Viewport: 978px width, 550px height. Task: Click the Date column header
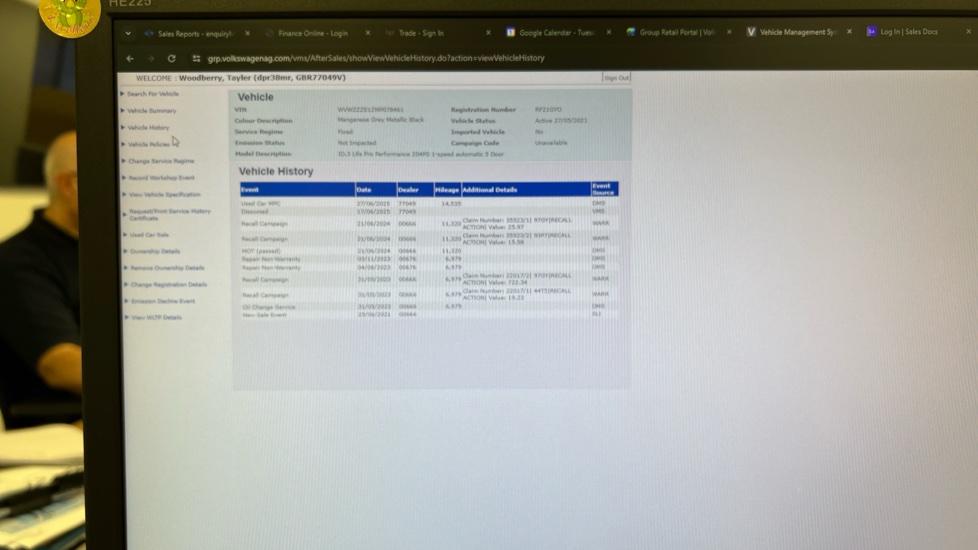coord(375,190)
